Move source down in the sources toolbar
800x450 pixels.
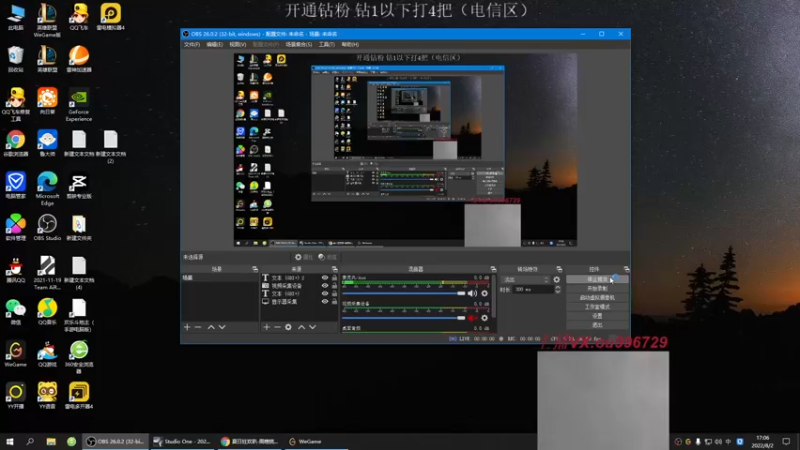[x=312, y=327]
